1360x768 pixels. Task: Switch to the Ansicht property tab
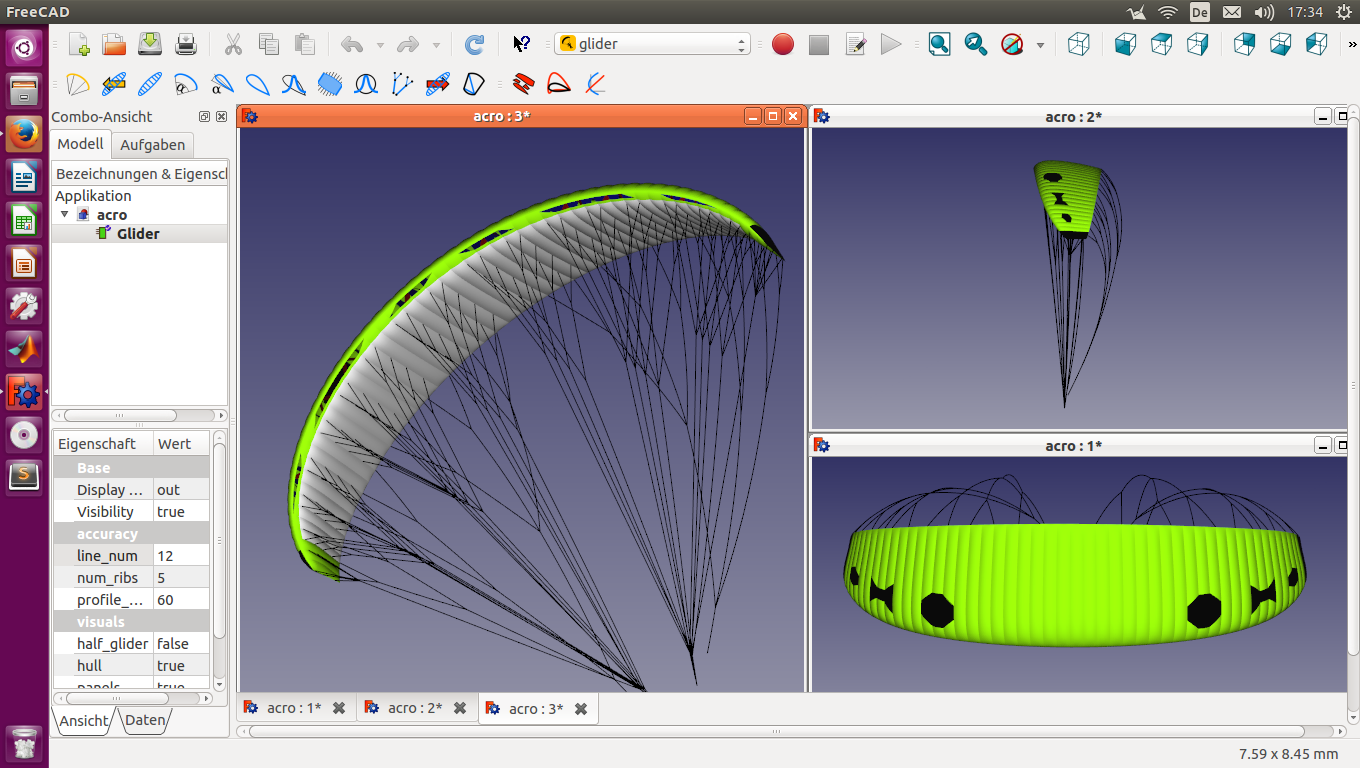tap(84, 720)
